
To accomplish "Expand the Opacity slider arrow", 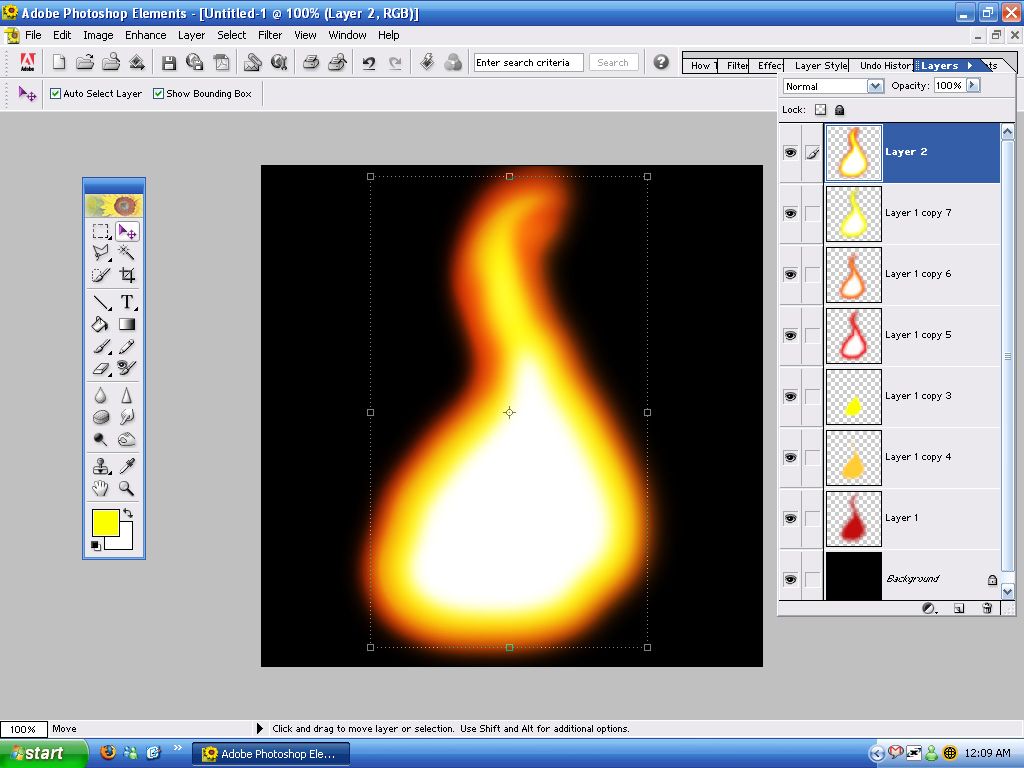I will click(x=972, y=86).
